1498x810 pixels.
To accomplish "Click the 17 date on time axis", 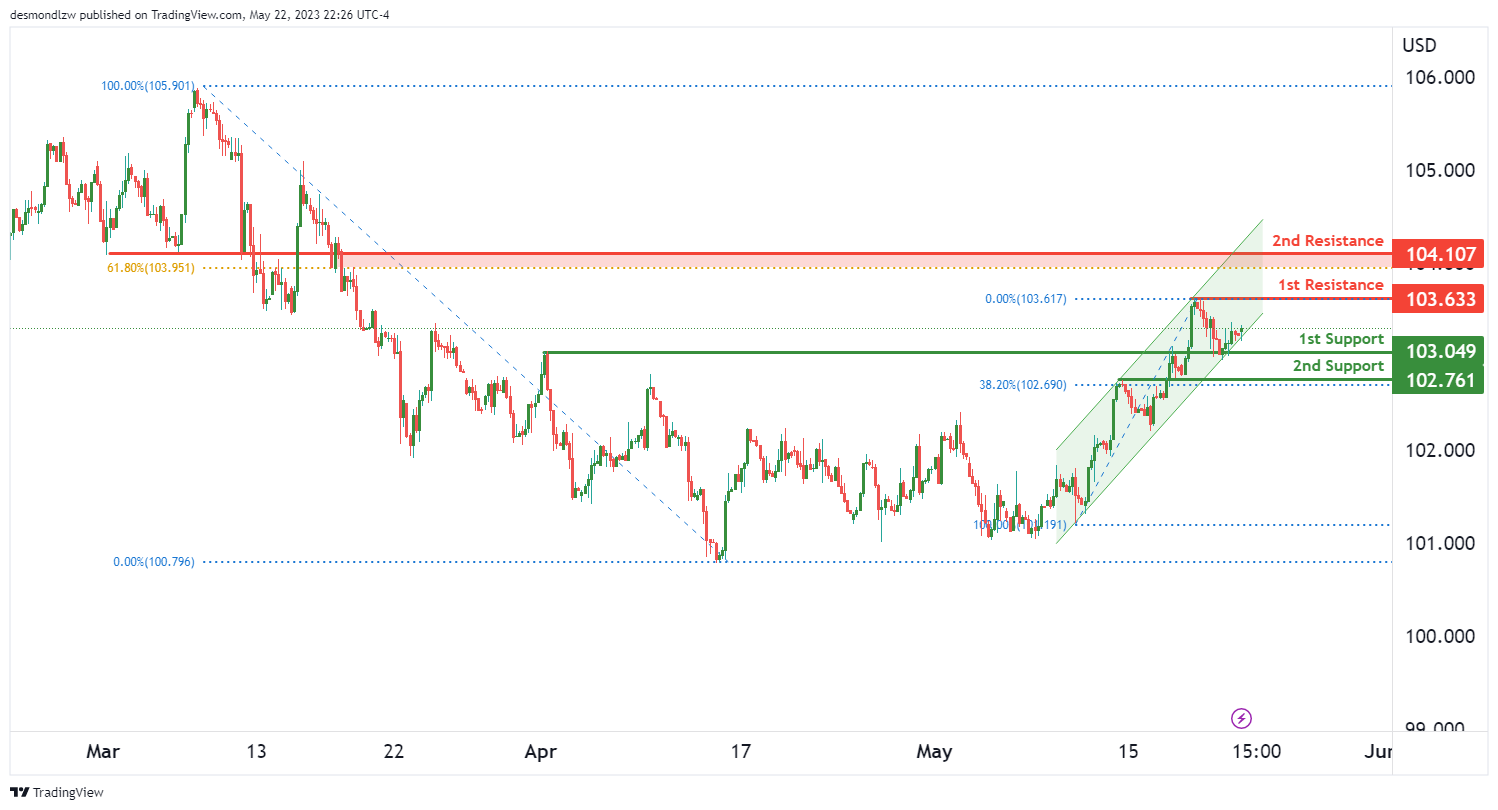I will coord(740,751).
